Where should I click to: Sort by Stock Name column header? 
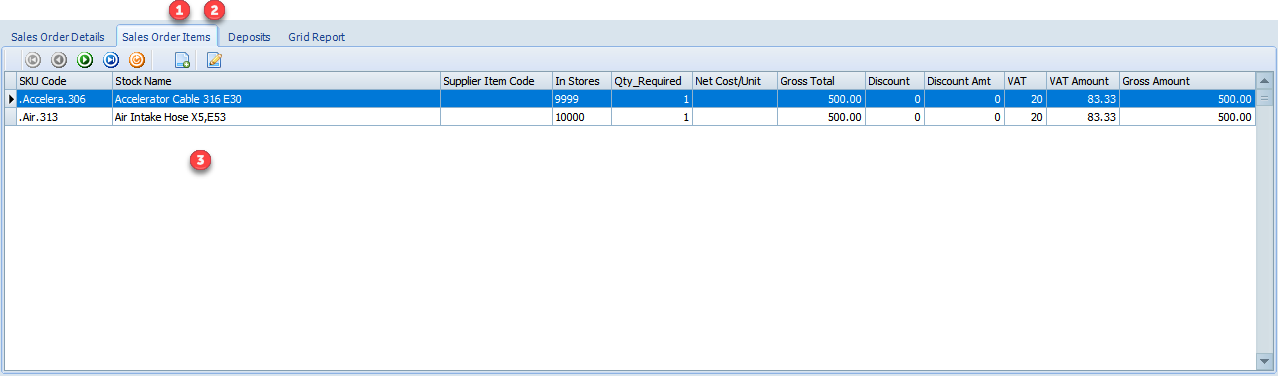276,81
